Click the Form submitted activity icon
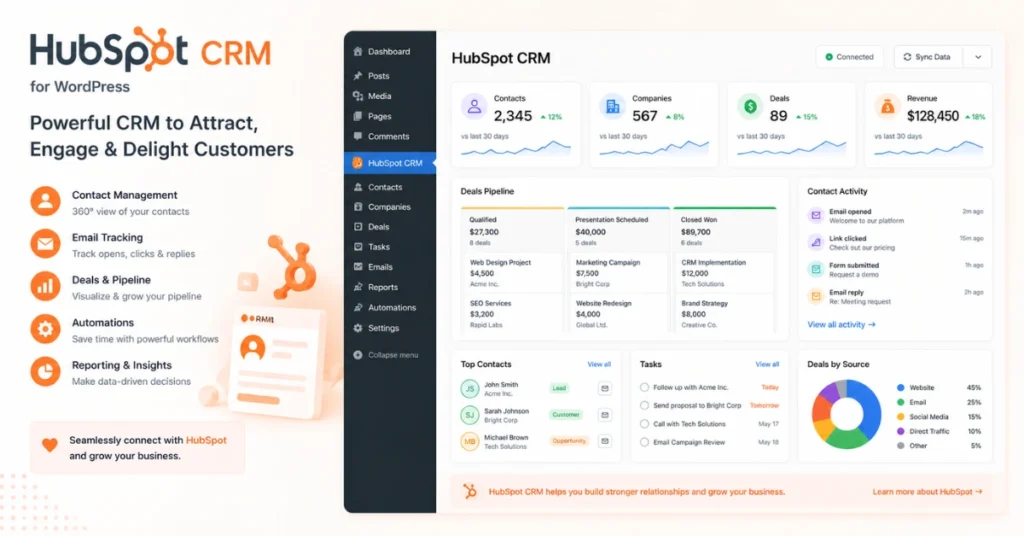This screenshot has height=536, width=1024. point(816,269)
